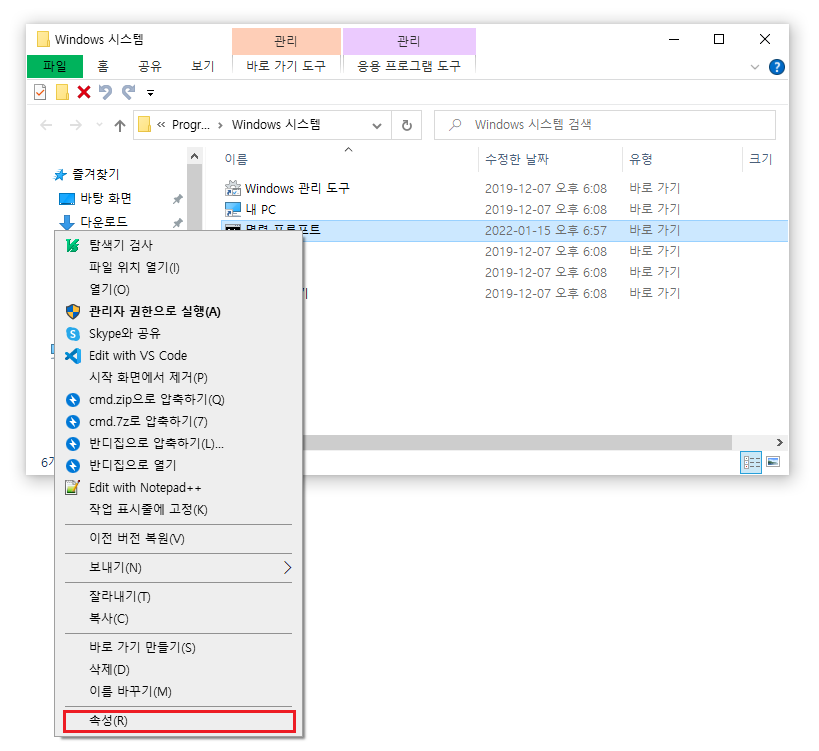Sort by the 수정한 날짜 column header
The width and height of the screenshot is (819, 751).
(517, 159)
